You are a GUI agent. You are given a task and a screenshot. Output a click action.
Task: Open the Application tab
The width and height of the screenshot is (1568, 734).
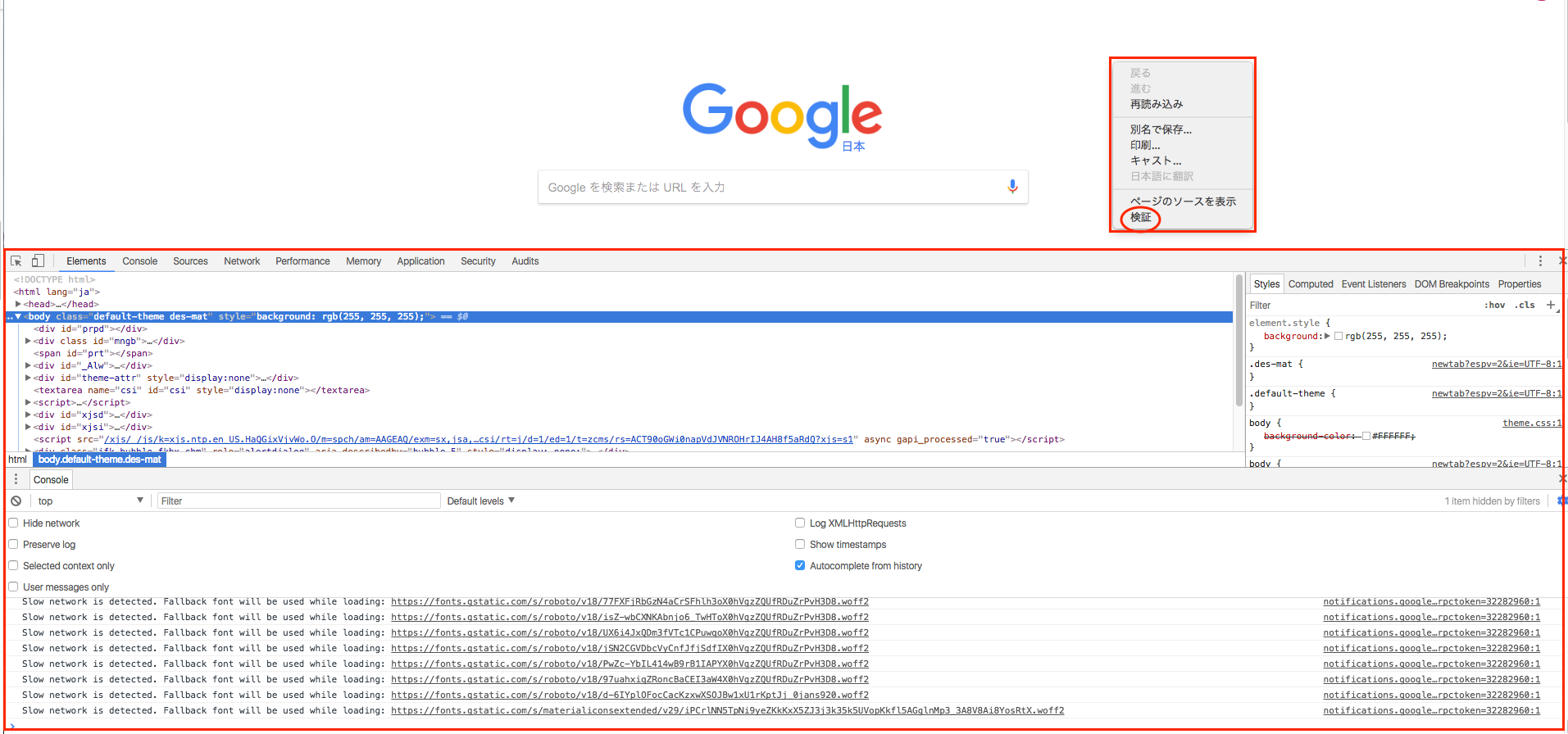(x=420, y=261)
